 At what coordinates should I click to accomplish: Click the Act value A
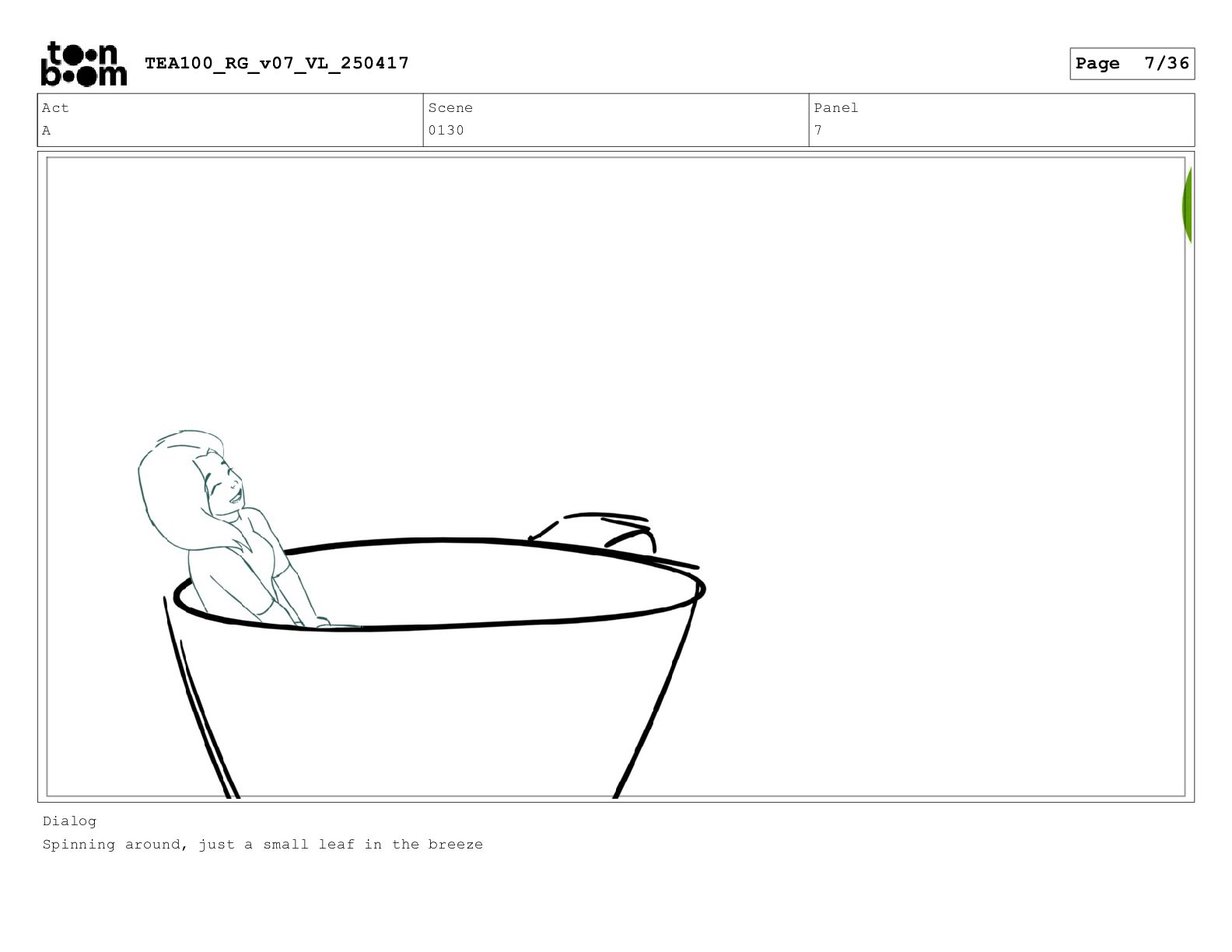click(47, 131)
